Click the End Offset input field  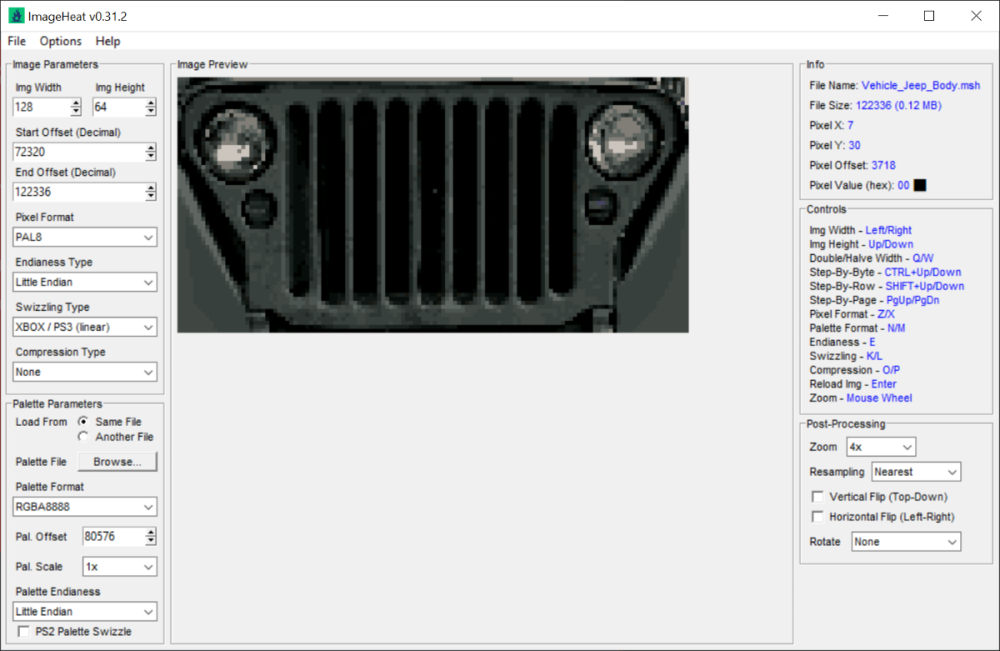pyautogui.click(x=79, y=192)
